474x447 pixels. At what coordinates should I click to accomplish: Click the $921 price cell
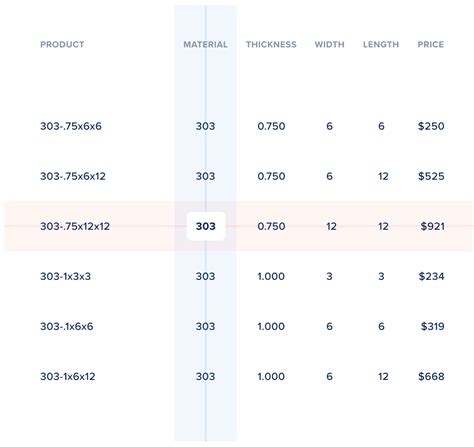coord(432,226)
